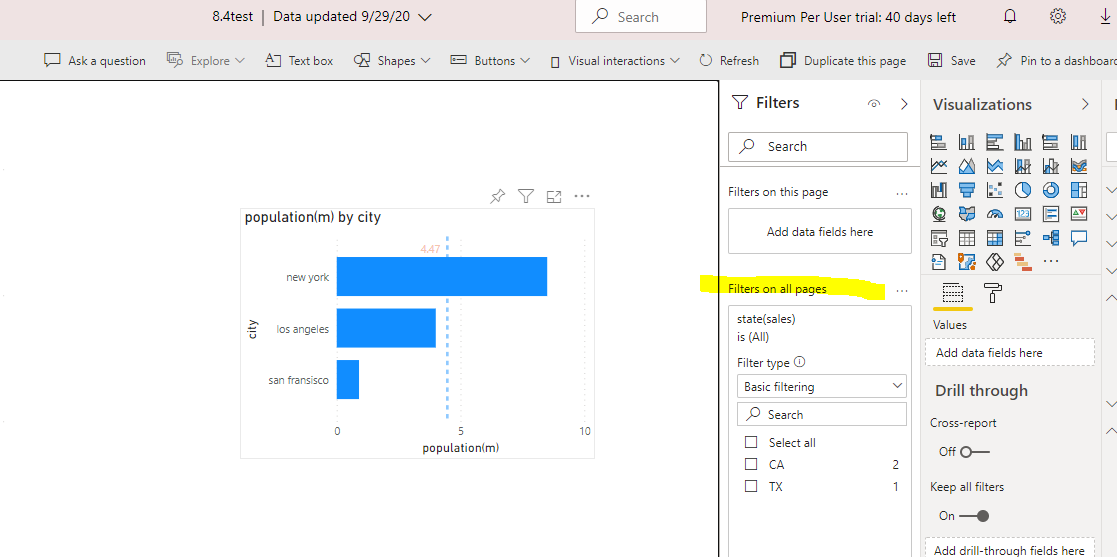
Task: Select the globe map visualization
Action: click(939, 213)
